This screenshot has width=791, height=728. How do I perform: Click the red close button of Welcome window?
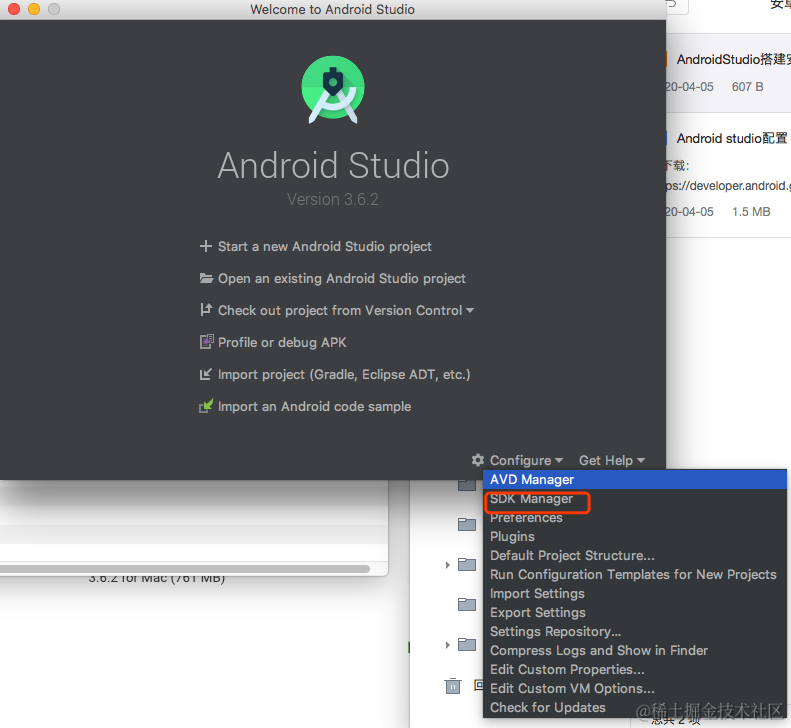coord(14,9)
